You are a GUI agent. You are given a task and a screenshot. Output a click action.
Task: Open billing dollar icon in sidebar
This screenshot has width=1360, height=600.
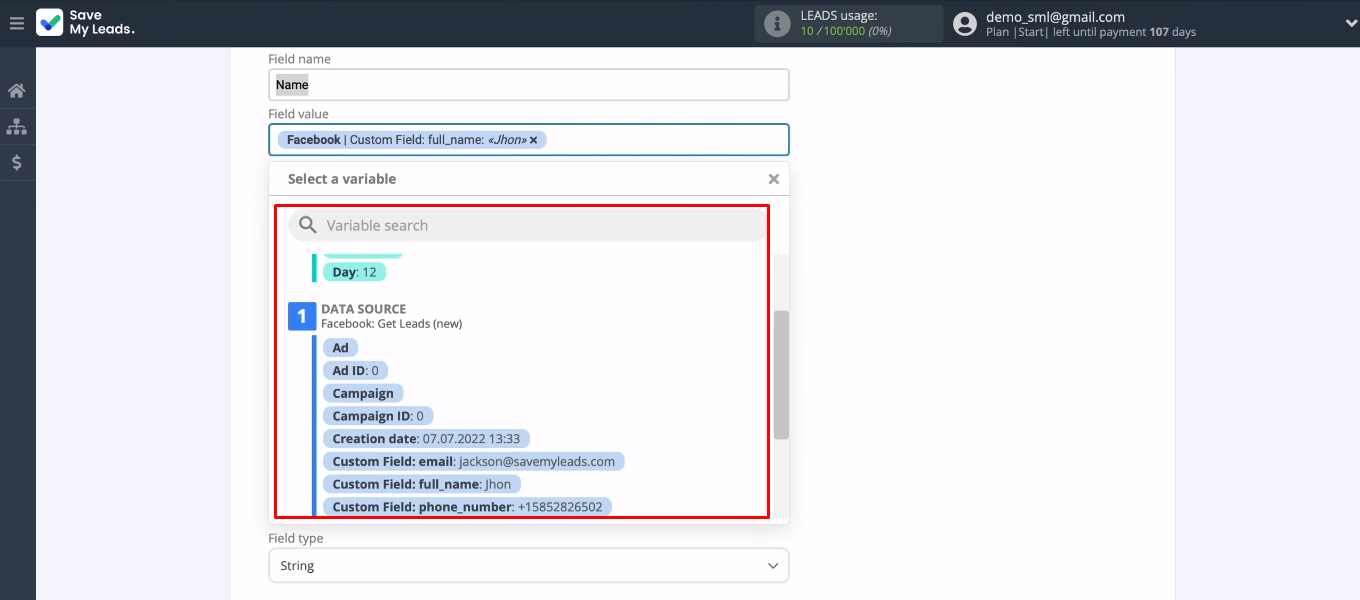pos(16,163)
